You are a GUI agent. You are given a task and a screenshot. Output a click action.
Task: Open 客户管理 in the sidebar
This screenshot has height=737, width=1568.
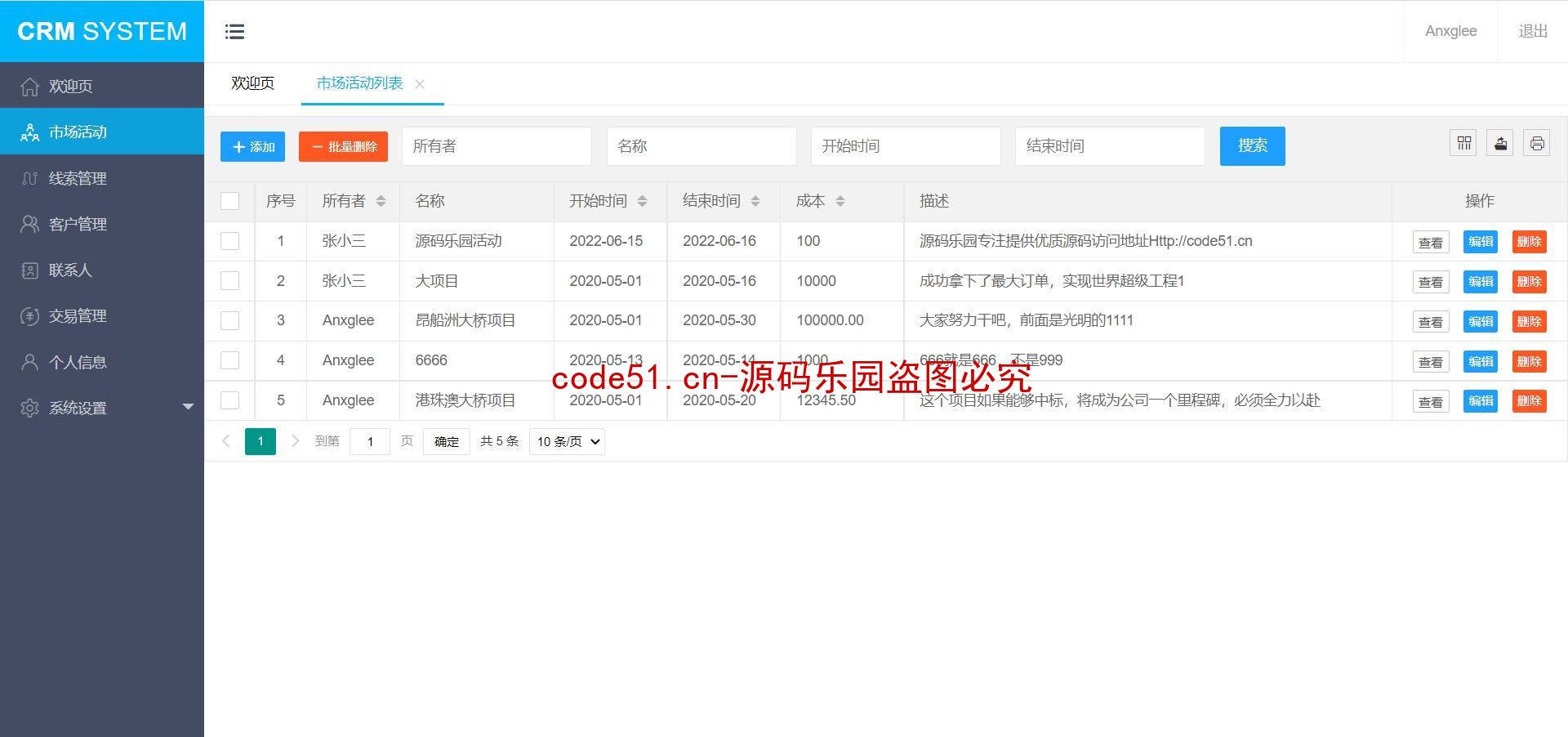(x=102, y=224)
